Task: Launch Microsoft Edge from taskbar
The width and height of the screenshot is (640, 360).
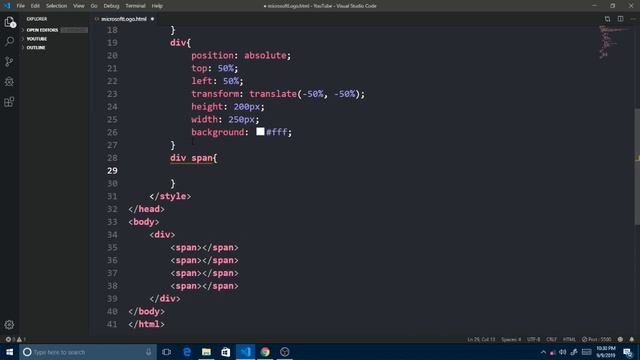Action: click(187, 352)
